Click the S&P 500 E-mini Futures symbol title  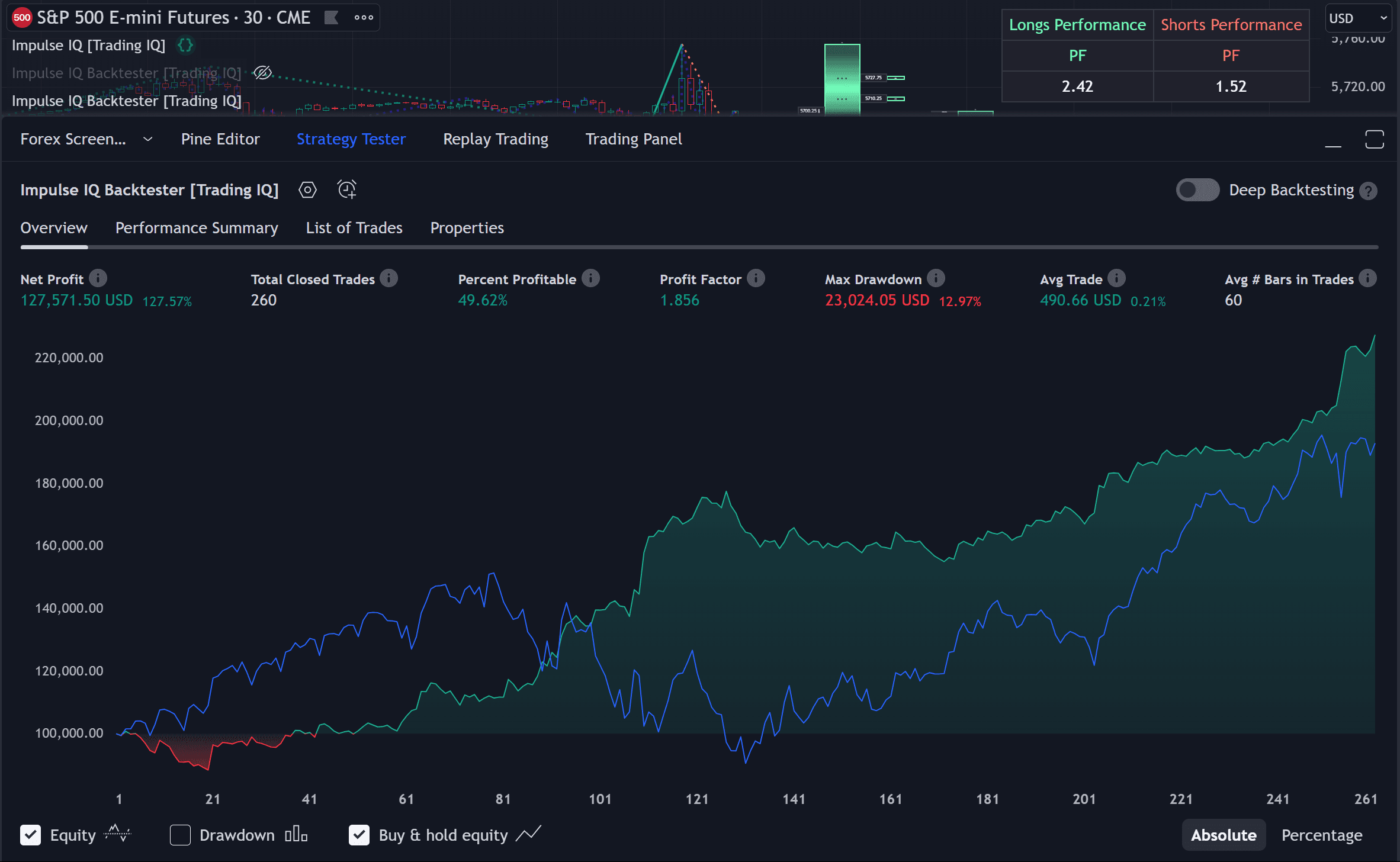174,18
